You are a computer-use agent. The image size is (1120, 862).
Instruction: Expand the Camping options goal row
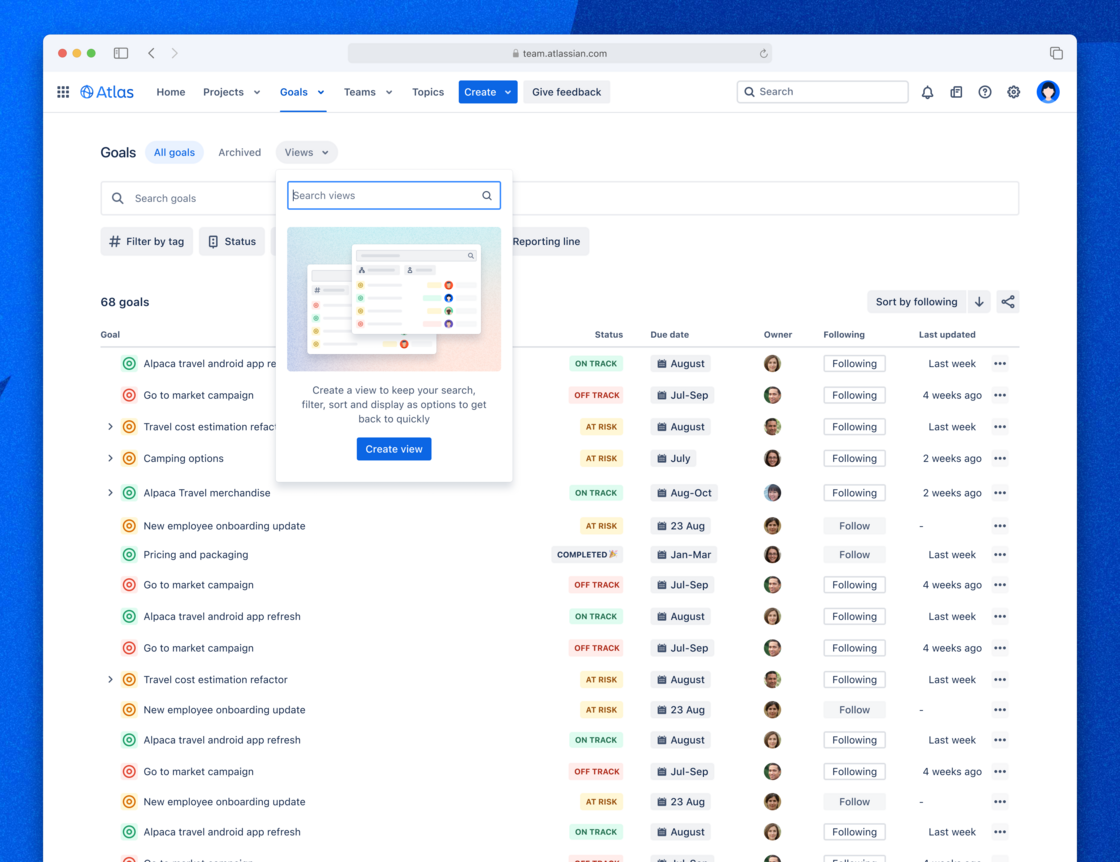pos(110,458)
